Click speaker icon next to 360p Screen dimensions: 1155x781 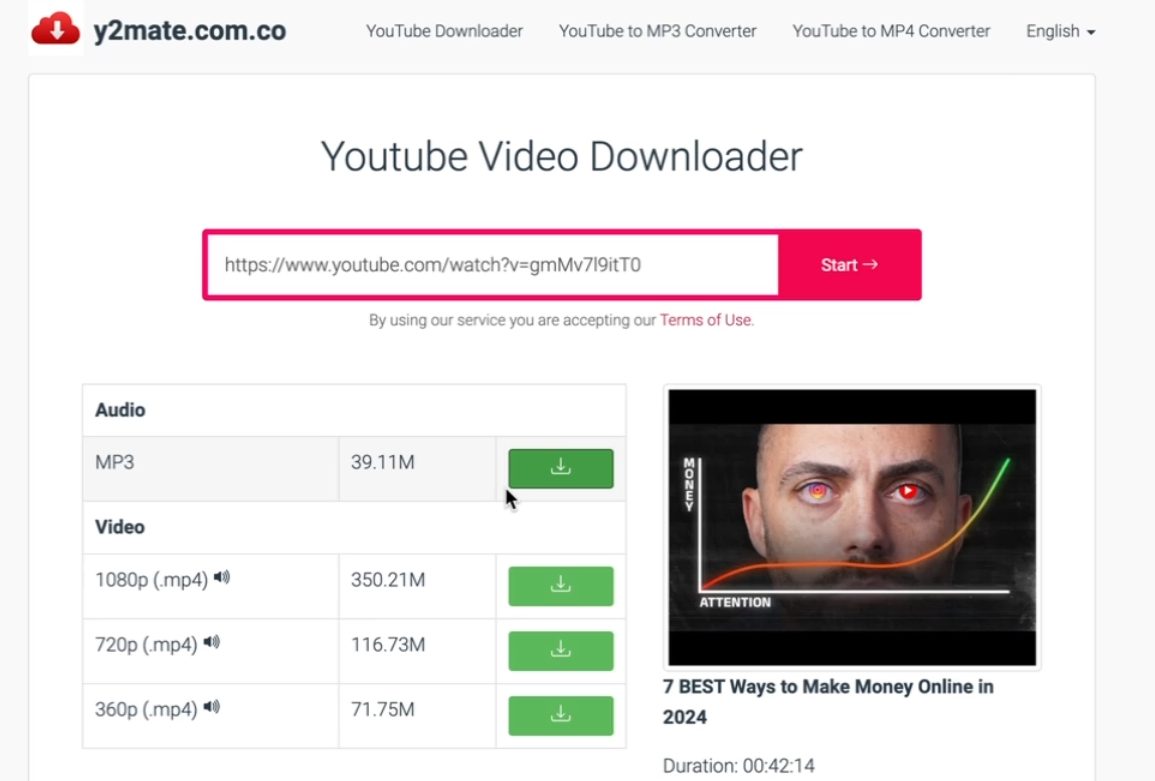click(212, 708)
